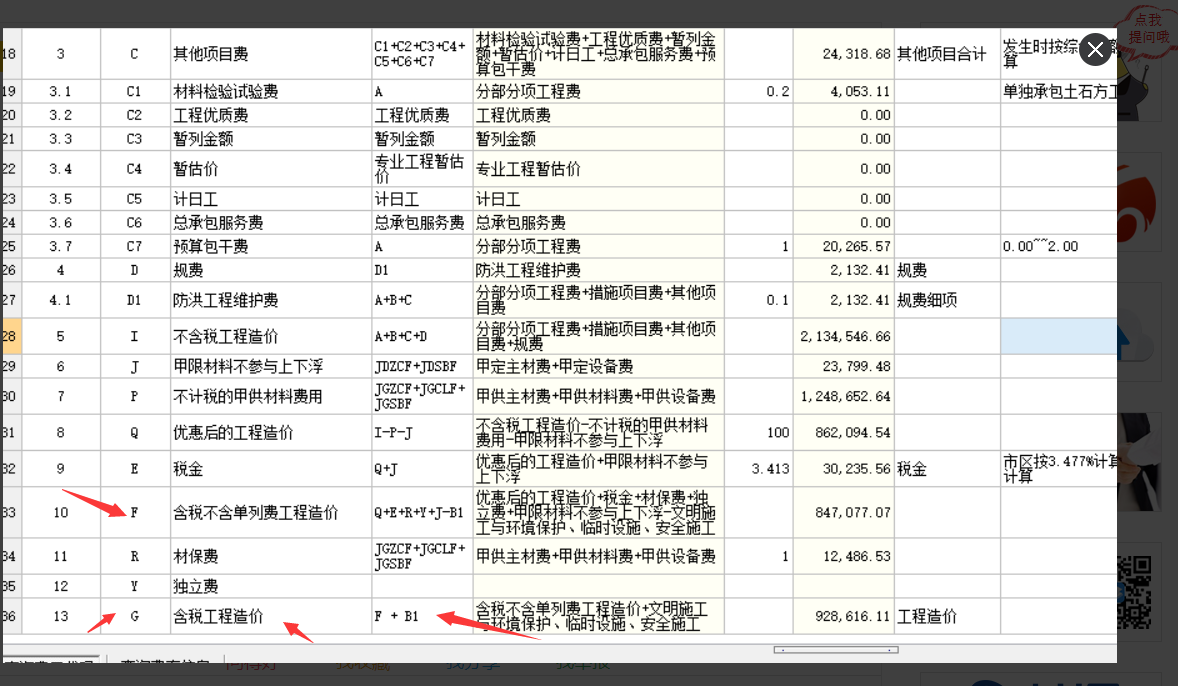Open the 点我提问哦 help bubble
Image resolution: width=1178 pixels, height=686 pixels.
coord(1148,29)
